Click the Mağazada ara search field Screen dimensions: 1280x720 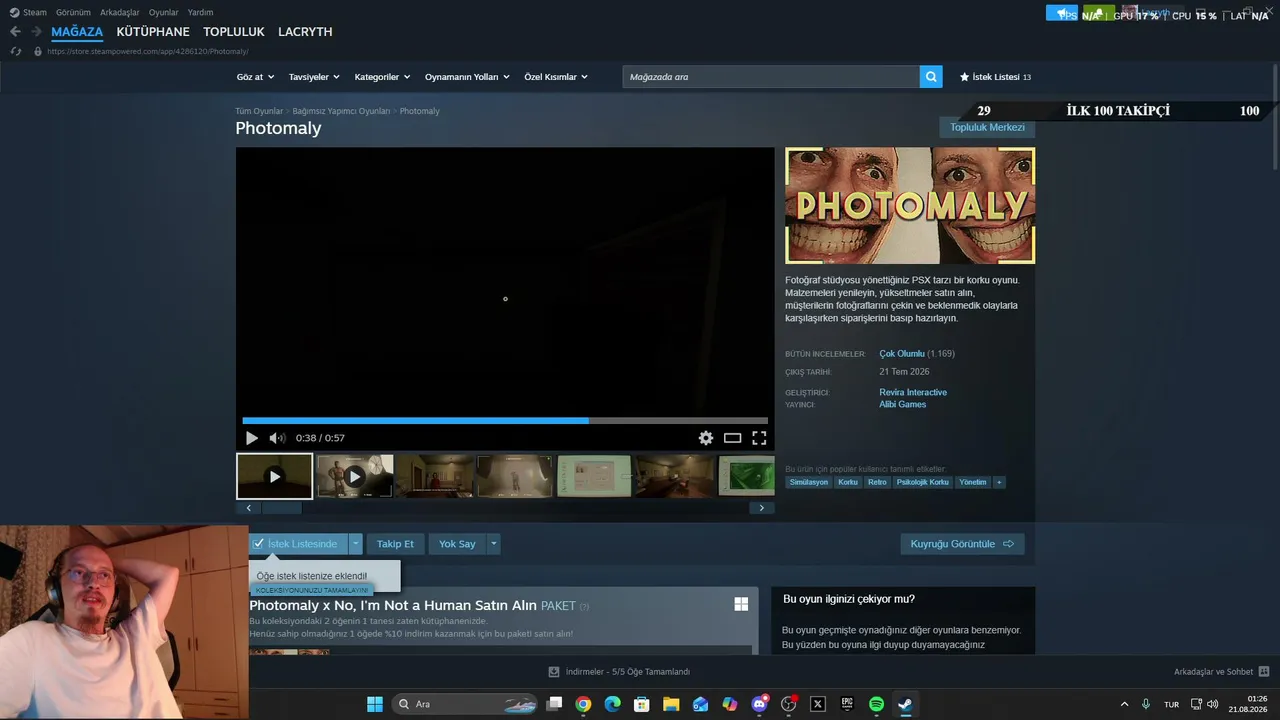coord(771,77)
